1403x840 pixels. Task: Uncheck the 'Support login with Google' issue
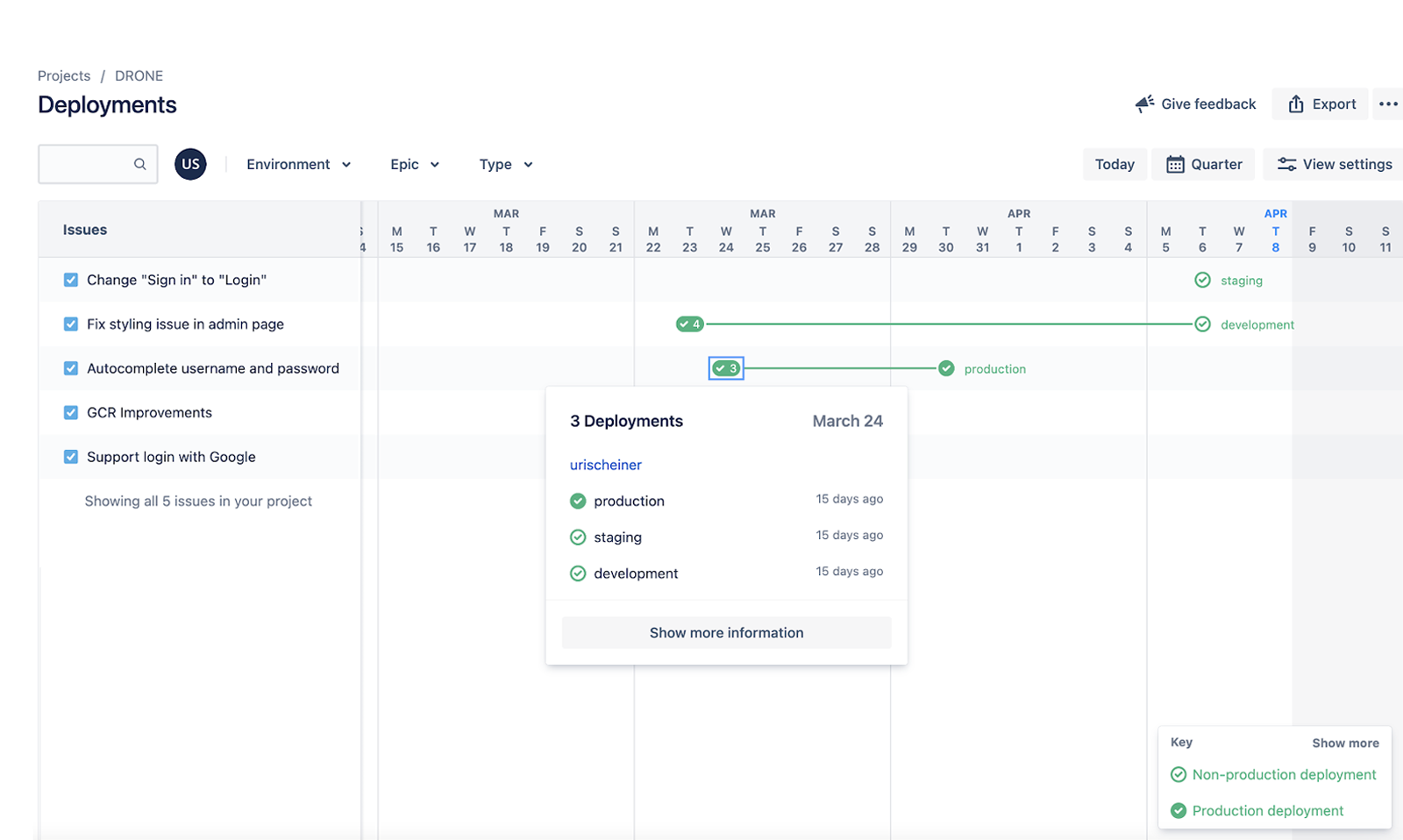click(x=70, y=457)
